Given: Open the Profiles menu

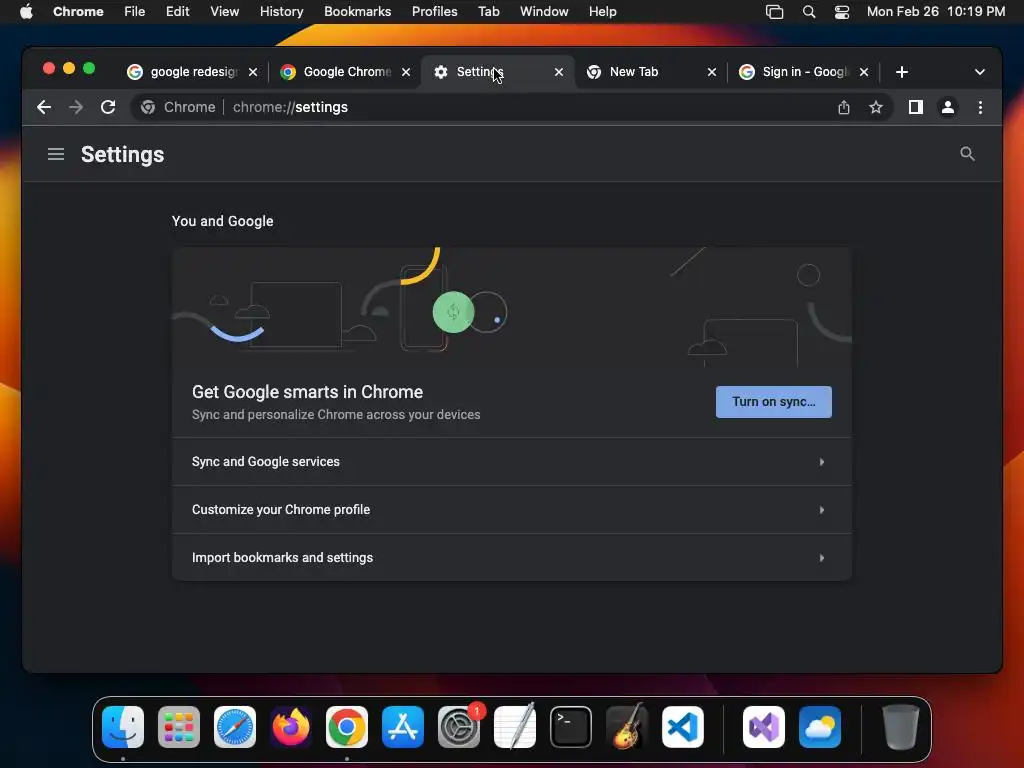Looking at the screenshot, I should 434,12.
